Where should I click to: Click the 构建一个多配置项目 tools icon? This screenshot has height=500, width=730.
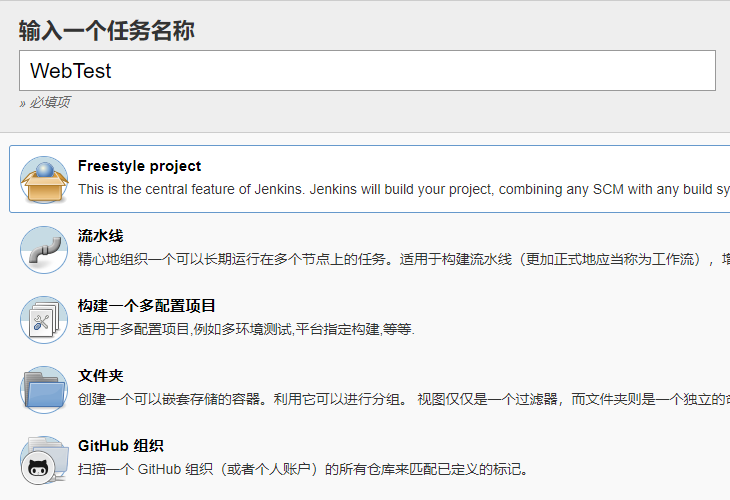(x=44, y=320)
